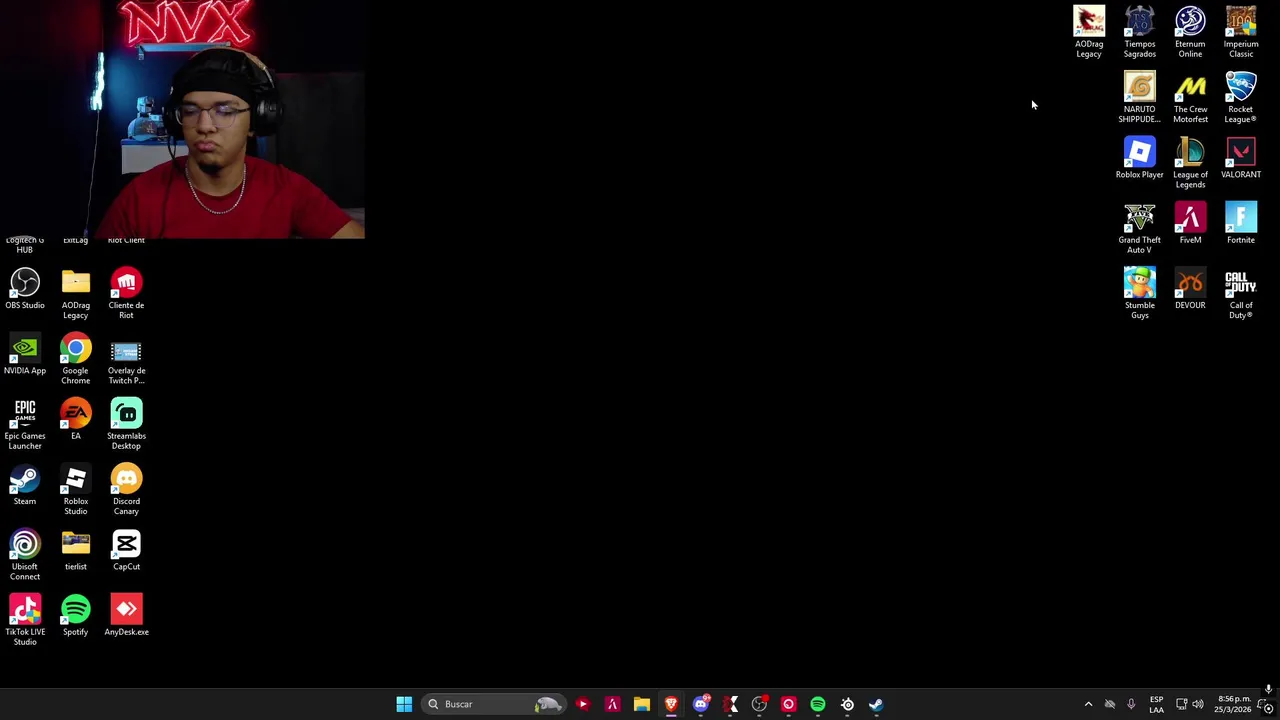The width and height of the screenshot is (1280, 720).
Task: Open Spotify from the taskbar
Action: tap(818, 704)
